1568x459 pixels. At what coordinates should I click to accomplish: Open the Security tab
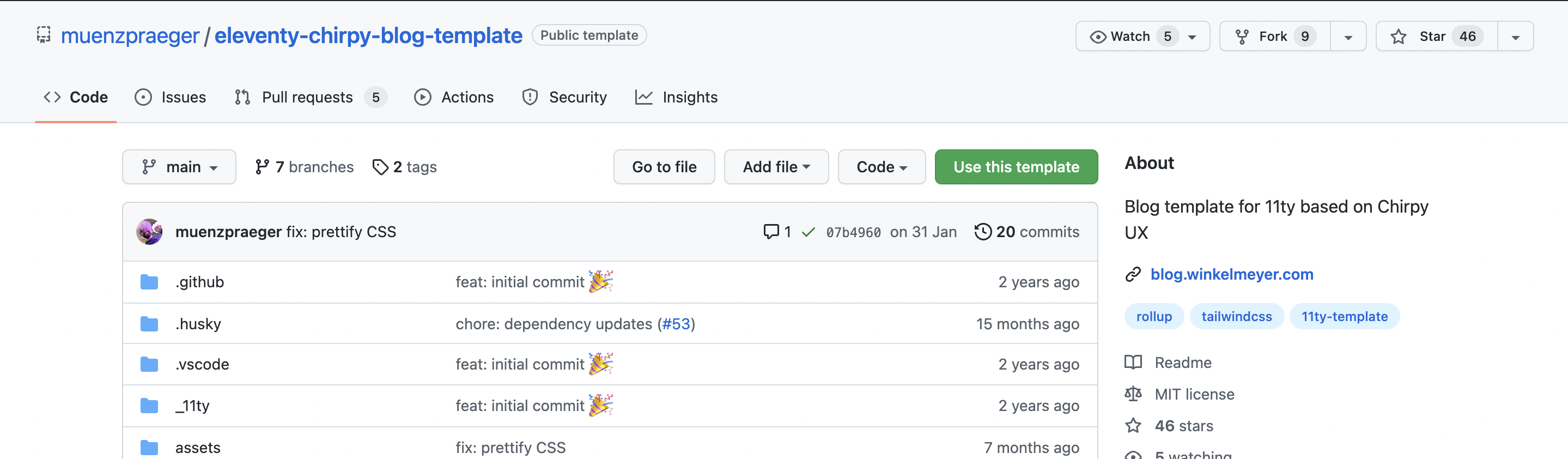tap(565, 98)
